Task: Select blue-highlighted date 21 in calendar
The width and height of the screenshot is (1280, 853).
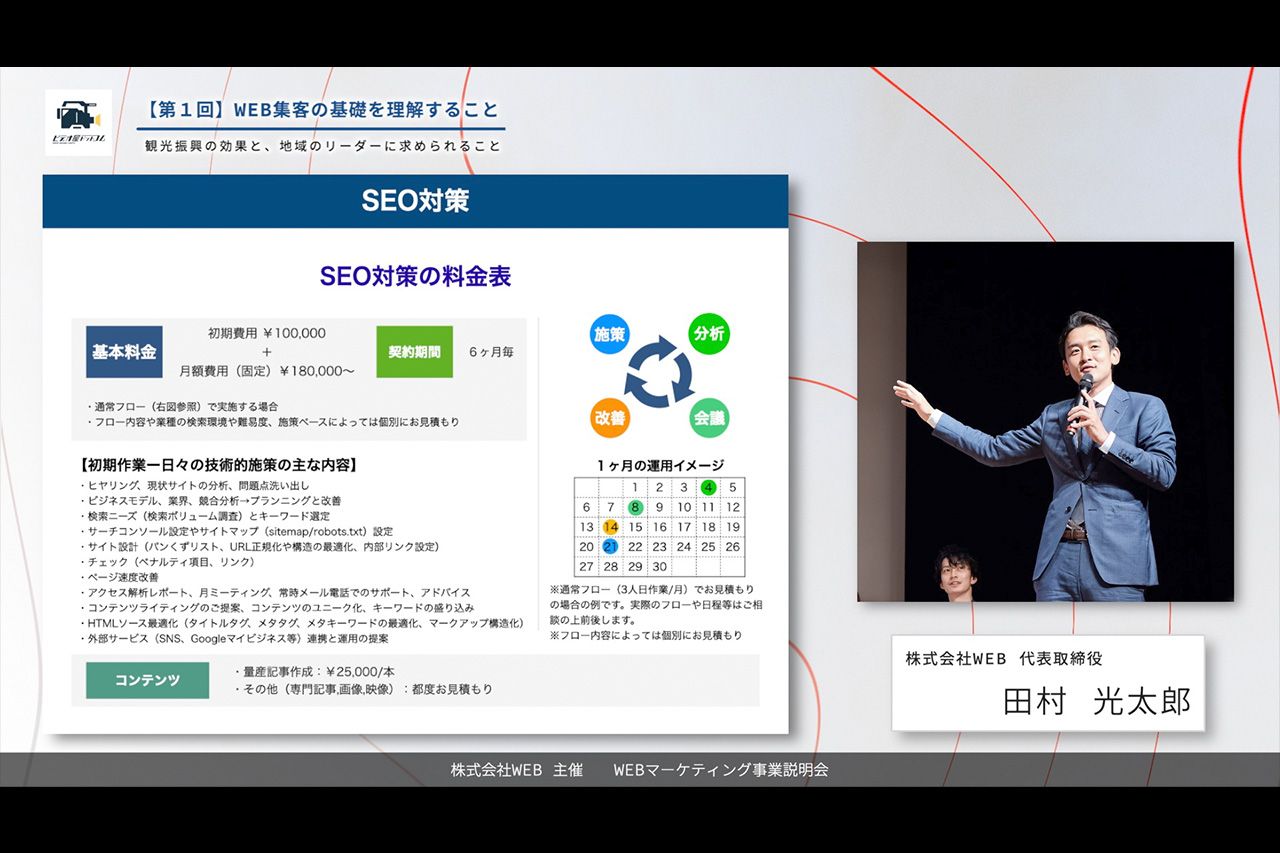Action: [610, 547]
